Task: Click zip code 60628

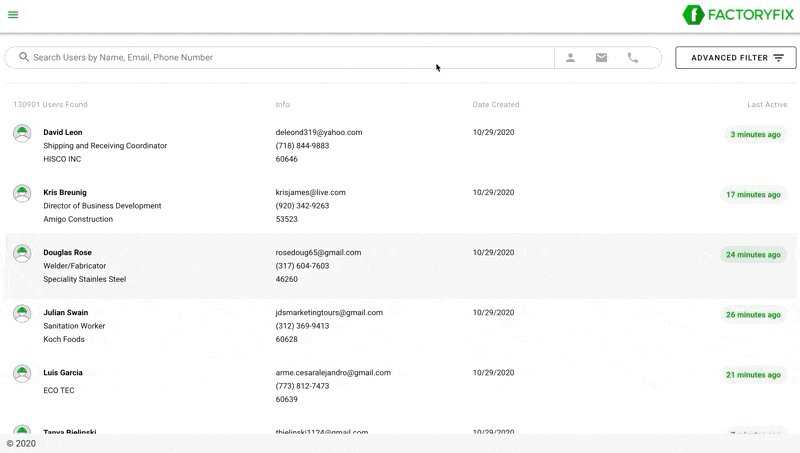Action: tap(287, 339)
